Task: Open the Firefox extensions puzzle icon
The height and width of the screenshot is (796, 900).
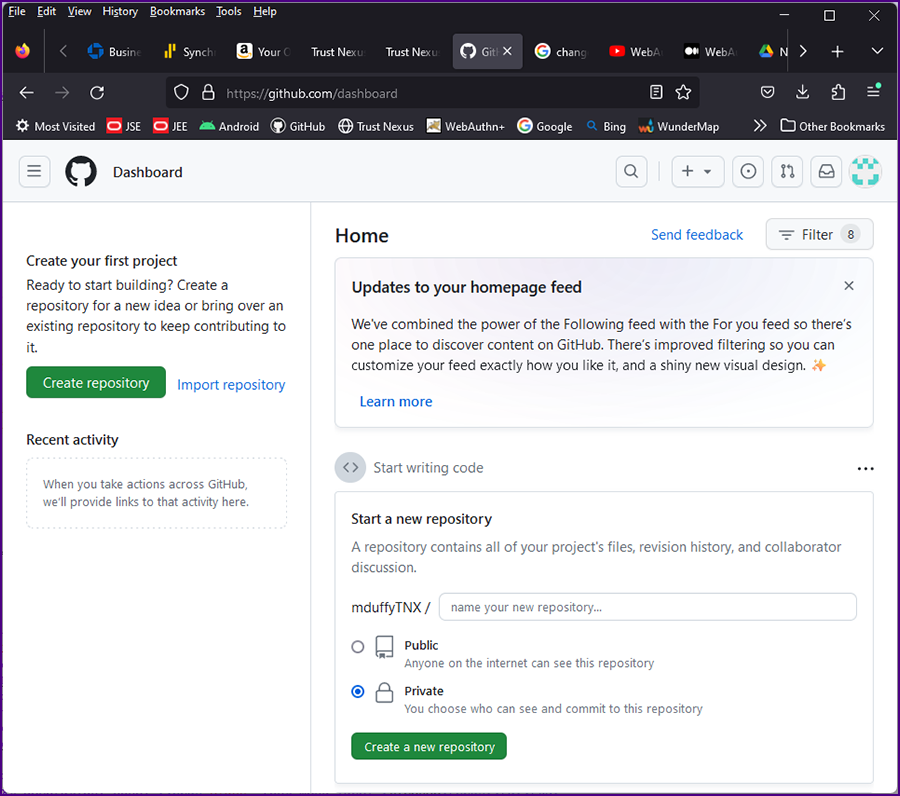Action: [838, 92]
